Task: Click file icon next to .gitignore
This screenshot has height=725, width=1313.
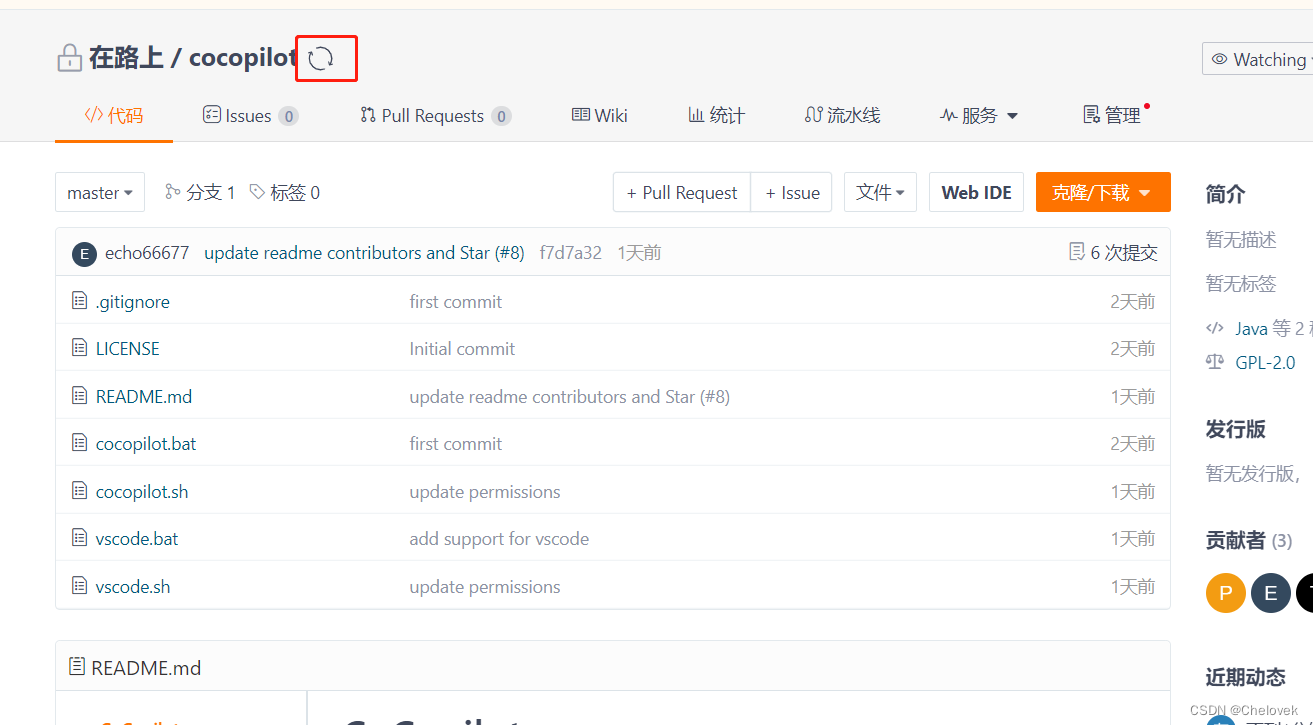Action: point(80,301)
